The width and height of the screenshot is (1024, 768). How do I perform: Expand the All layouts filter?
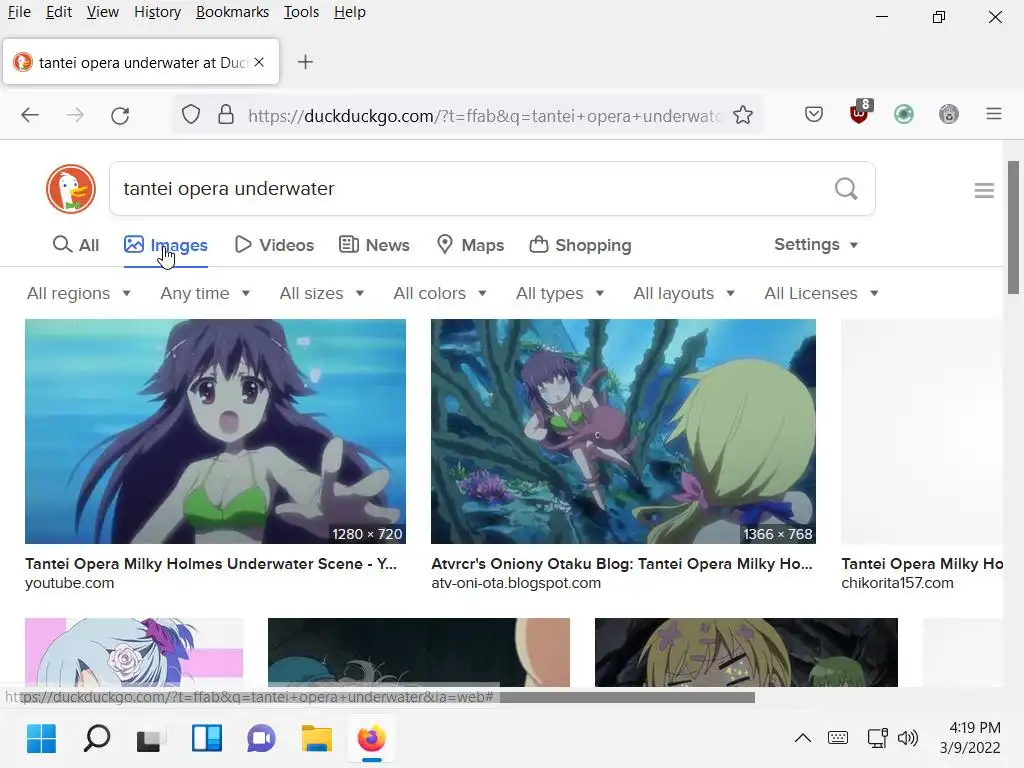(x=684, y=293)
